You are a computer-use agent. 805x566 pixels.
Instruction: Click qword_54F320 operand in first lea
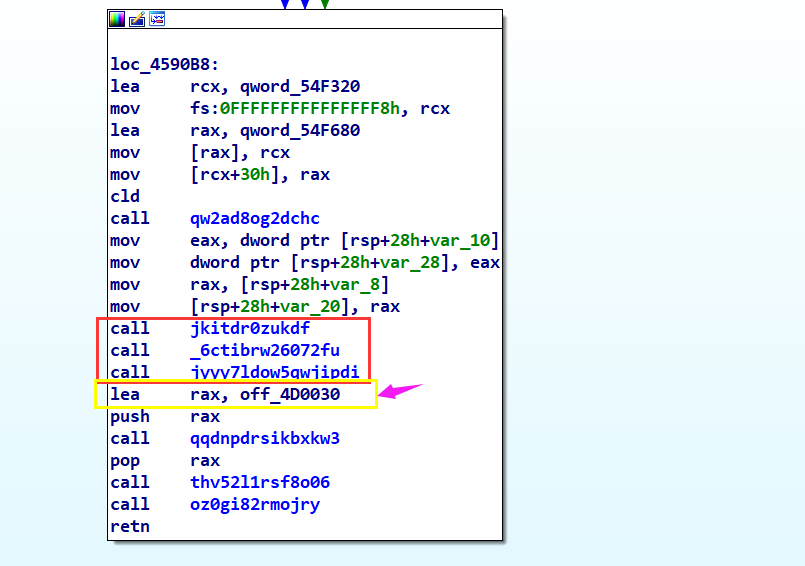[300, 86]
